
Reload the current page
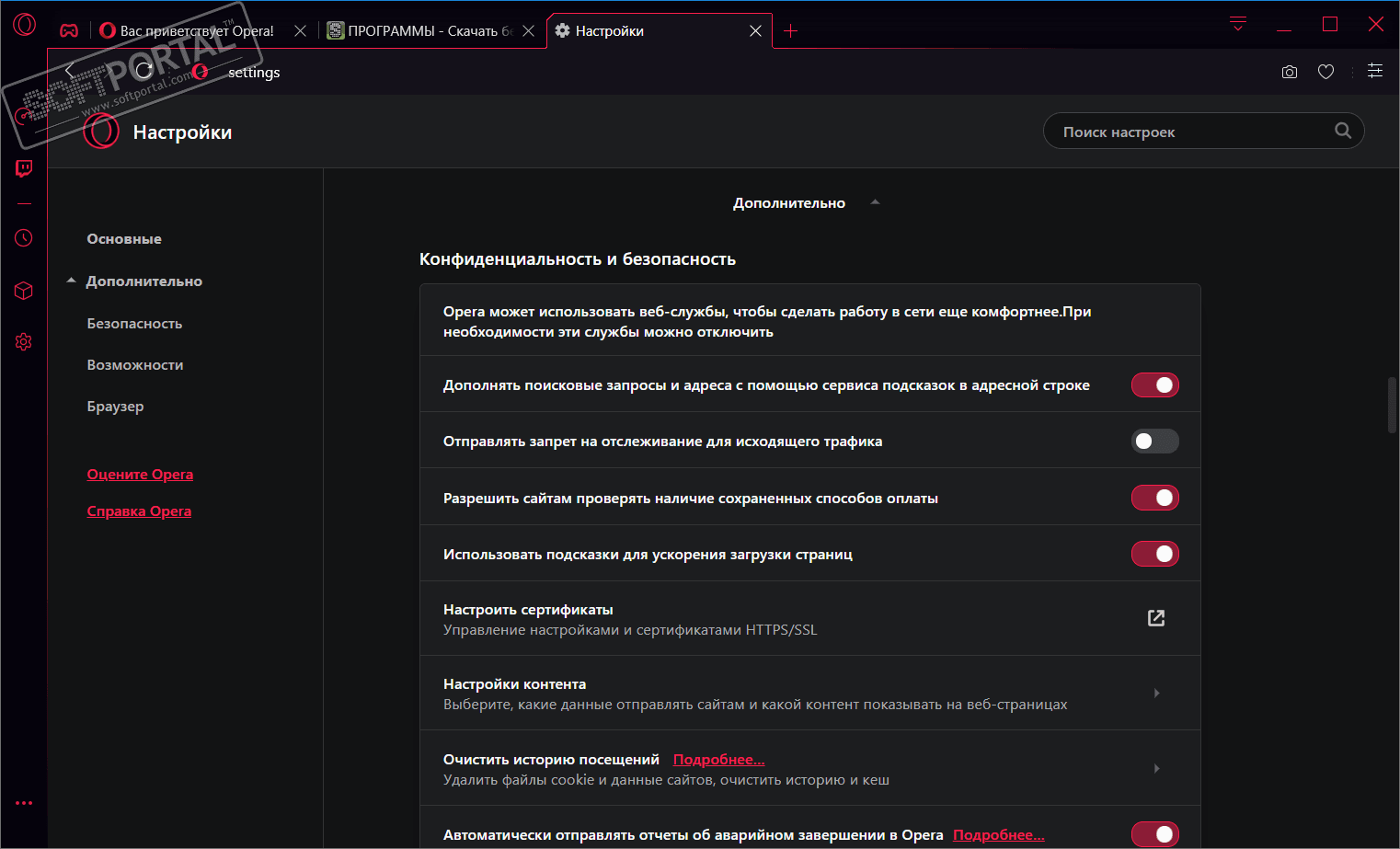pos(144,71)
